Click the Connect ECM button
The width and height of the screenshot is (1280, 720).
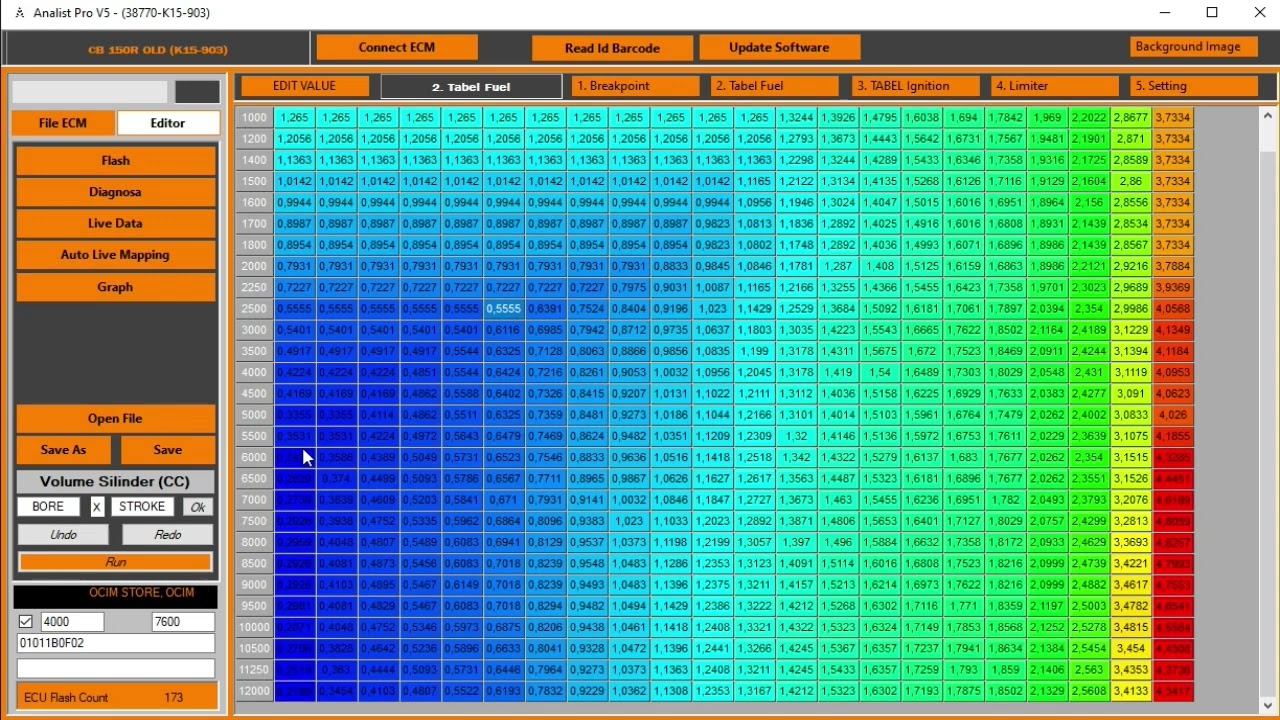pyautogui.click(x=397, y=47)
